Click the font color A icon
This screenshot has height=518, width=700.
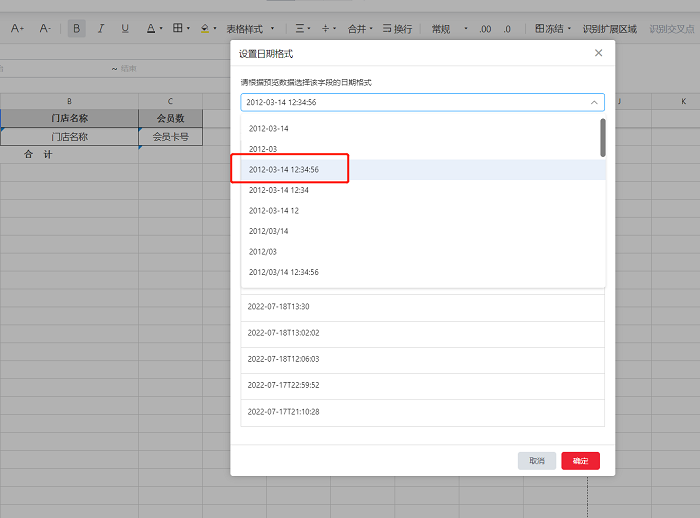pos(151,29)
